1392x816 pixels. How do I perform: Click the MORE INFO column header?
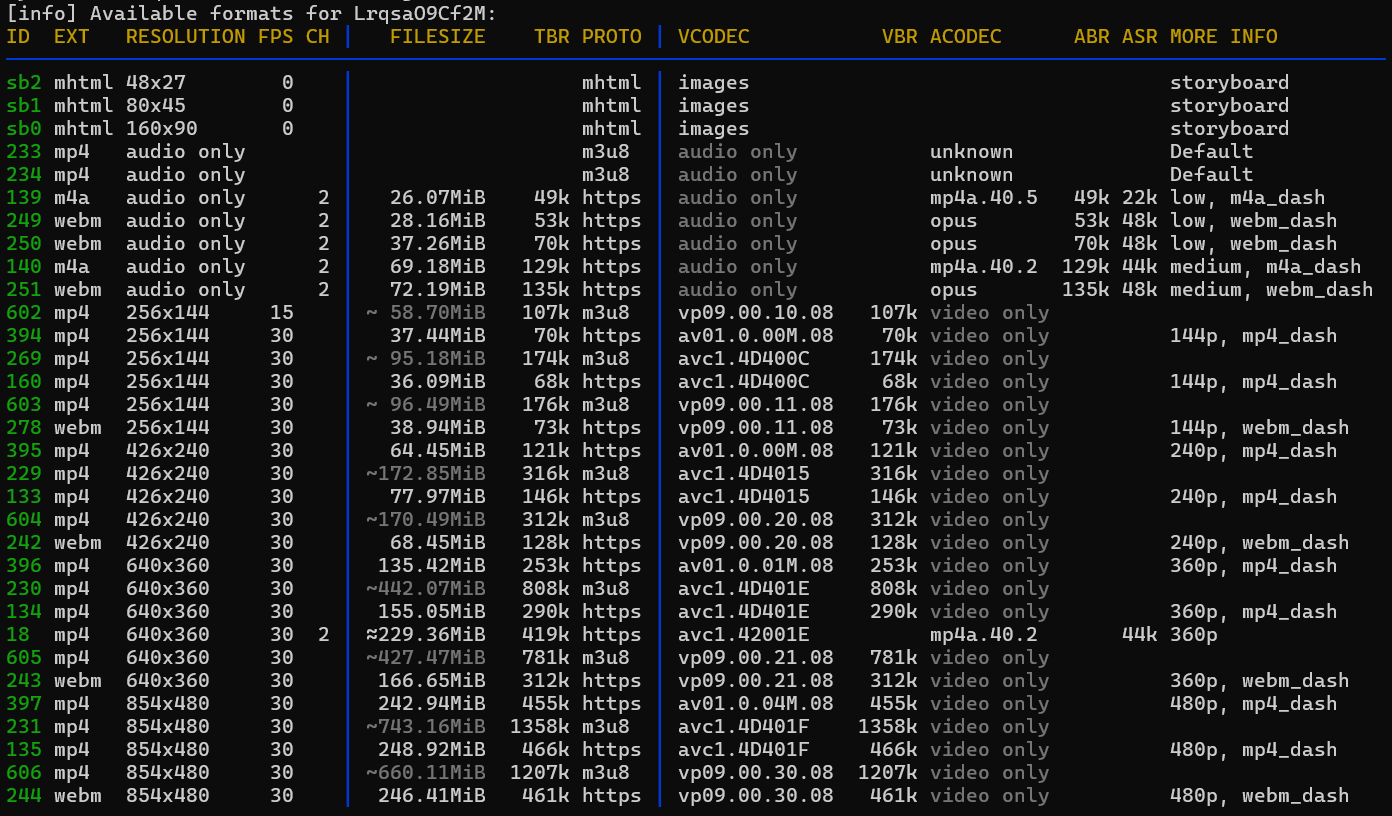click(x=1223, y=37)
